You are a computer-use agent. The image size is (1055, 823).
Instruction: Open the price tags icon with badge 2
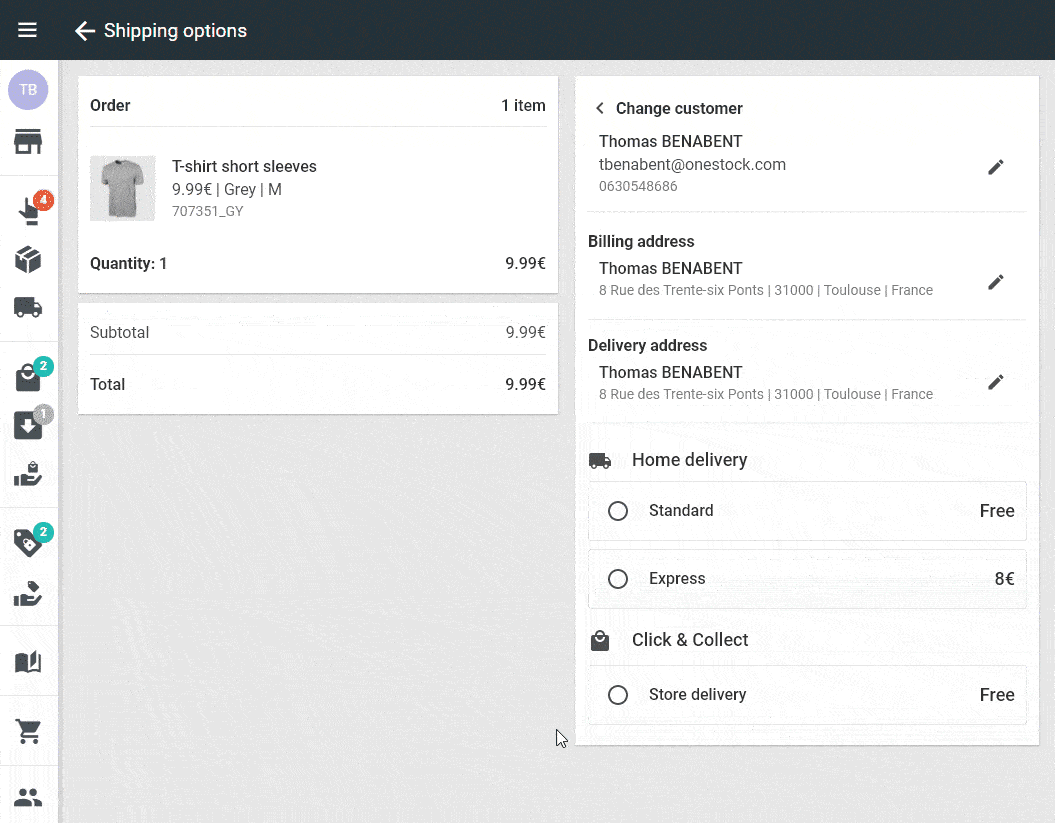coord(28,542)
